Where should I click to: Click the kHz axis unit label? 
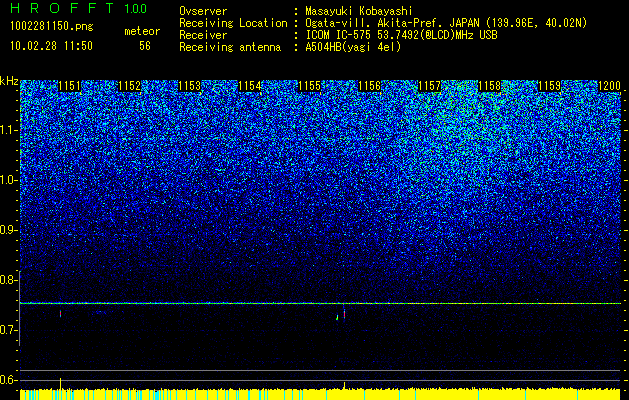(9, 81)
